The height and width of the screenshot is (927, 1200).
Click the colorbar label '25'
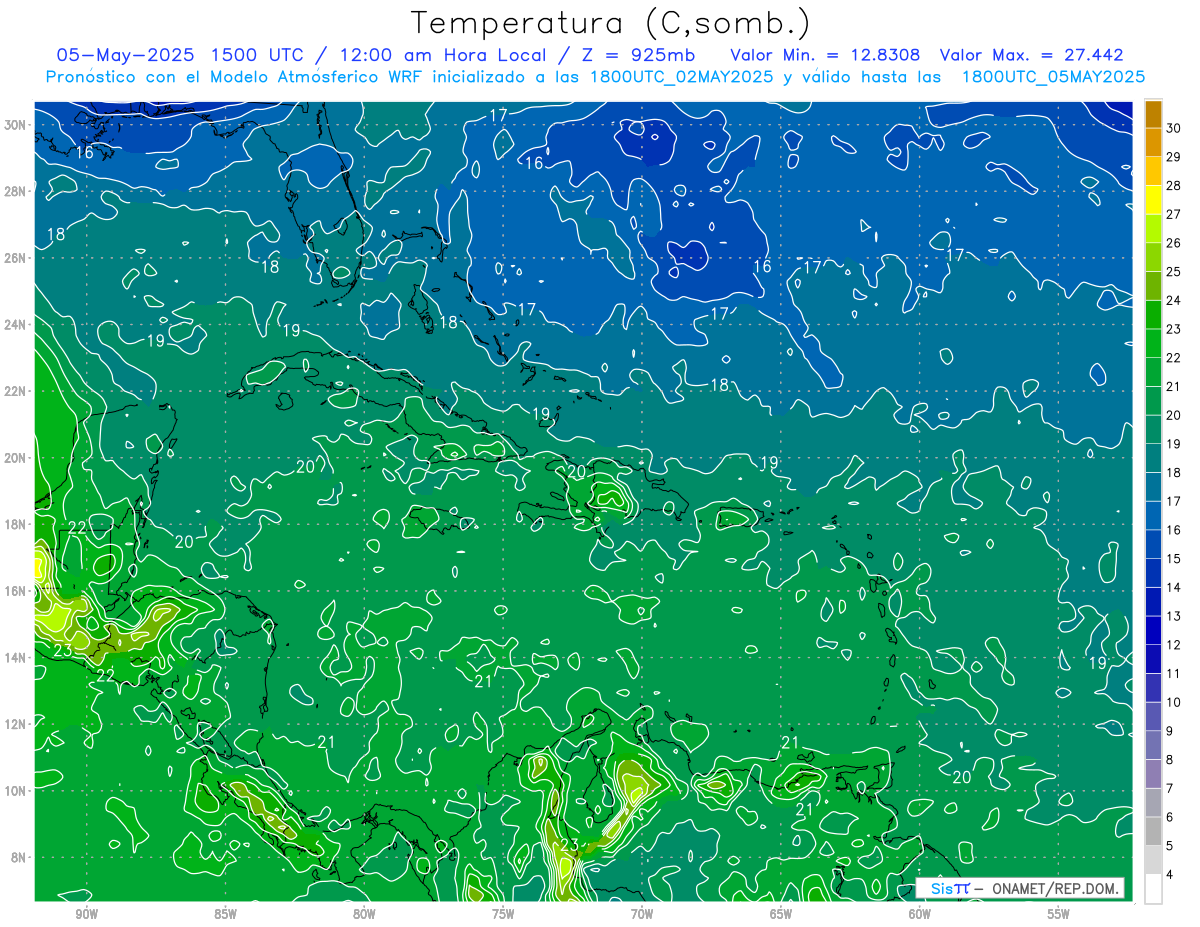tap(1174, 271)
